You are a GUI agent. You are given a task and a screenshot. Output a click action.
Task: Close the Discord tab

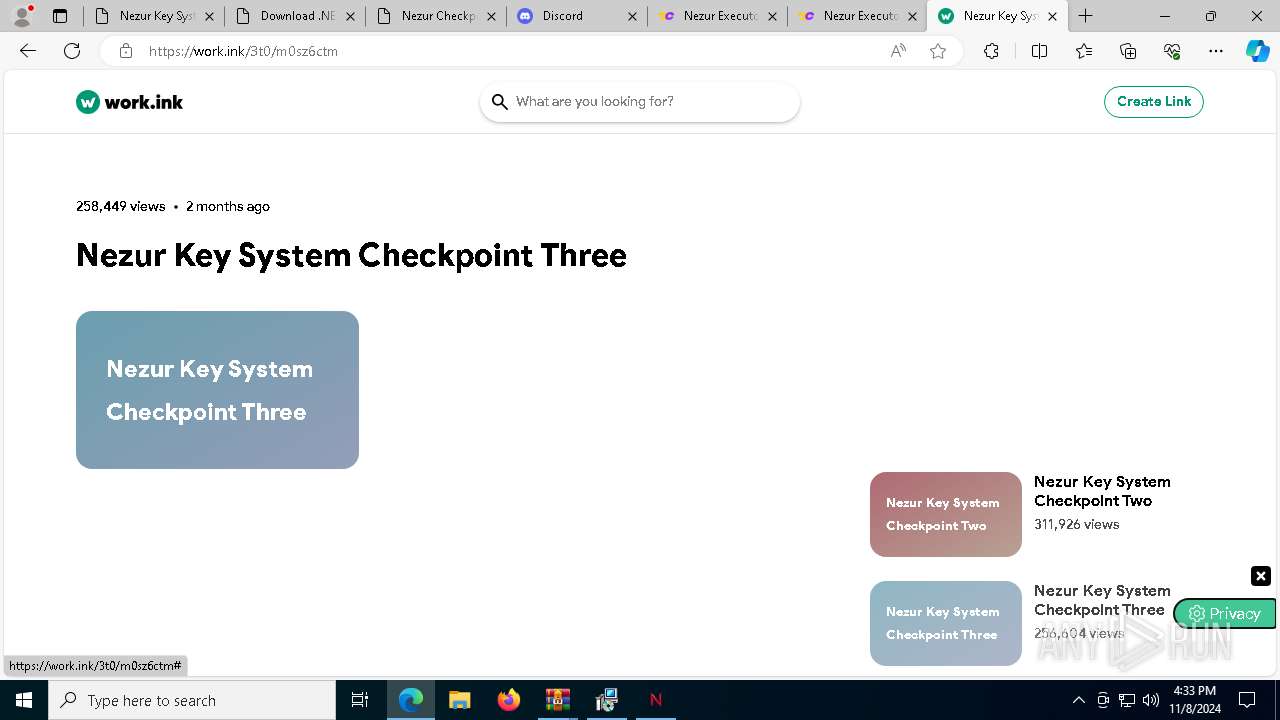[632, 16]
